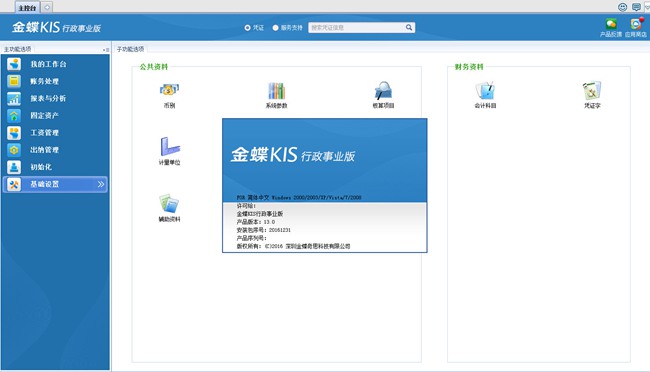This screenshot has height=372, width=650.
Task: Select the 凭证 radio button
Action: click(x=247, y=28)
